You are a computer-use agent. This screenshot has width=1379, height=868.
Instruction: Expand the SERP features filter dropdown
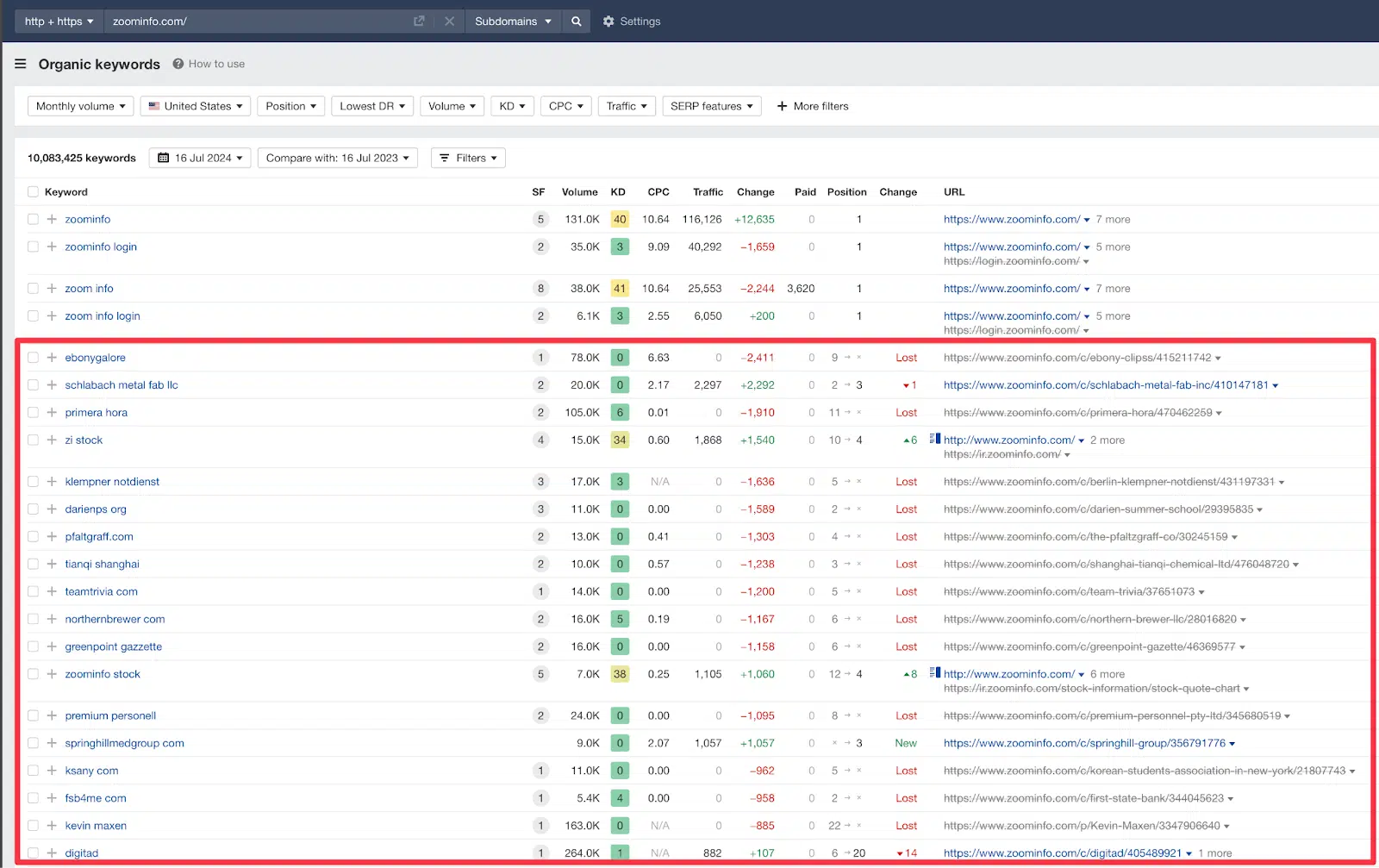712,106
